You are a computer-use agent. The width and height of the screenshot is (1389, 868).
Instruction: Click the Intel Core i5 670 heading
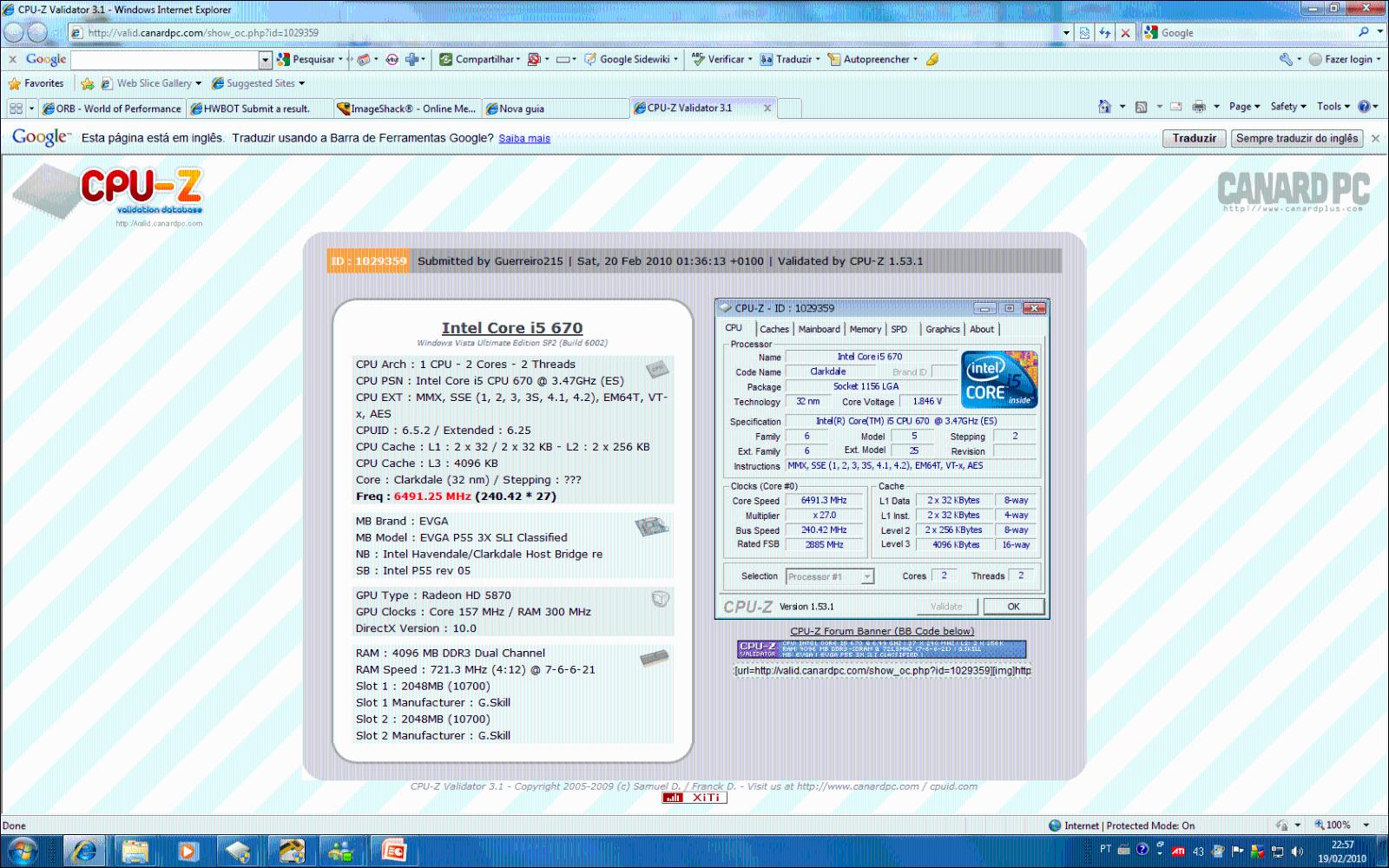512,327
